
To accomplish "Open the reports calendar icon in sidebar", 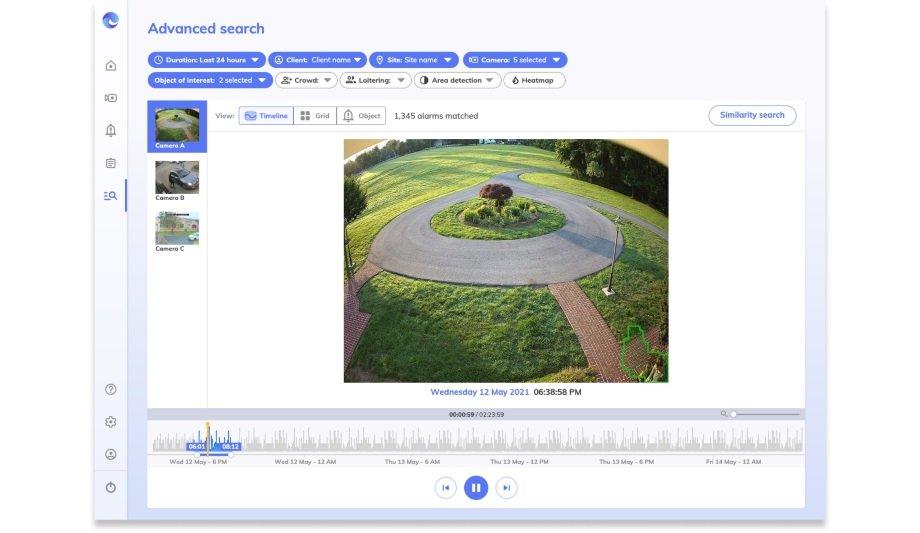I will tap(111, 163).
